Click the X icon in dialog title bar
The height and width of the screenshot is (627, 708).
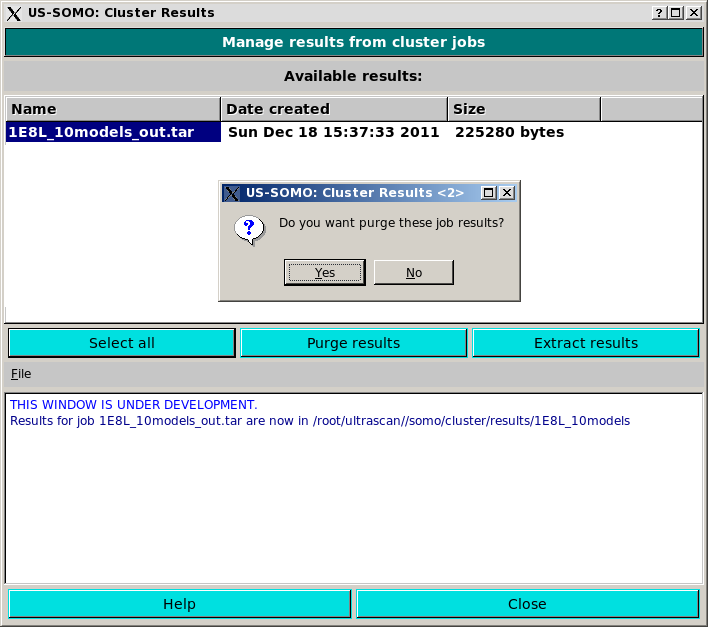tap(232, 193)
